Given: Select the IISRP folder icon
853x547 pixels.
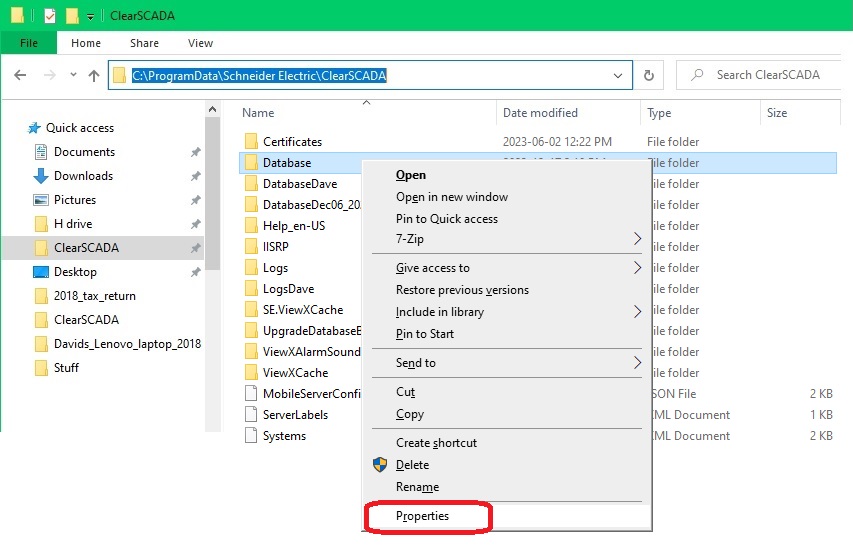Looking at the screenshot, I should coord(251,246).
